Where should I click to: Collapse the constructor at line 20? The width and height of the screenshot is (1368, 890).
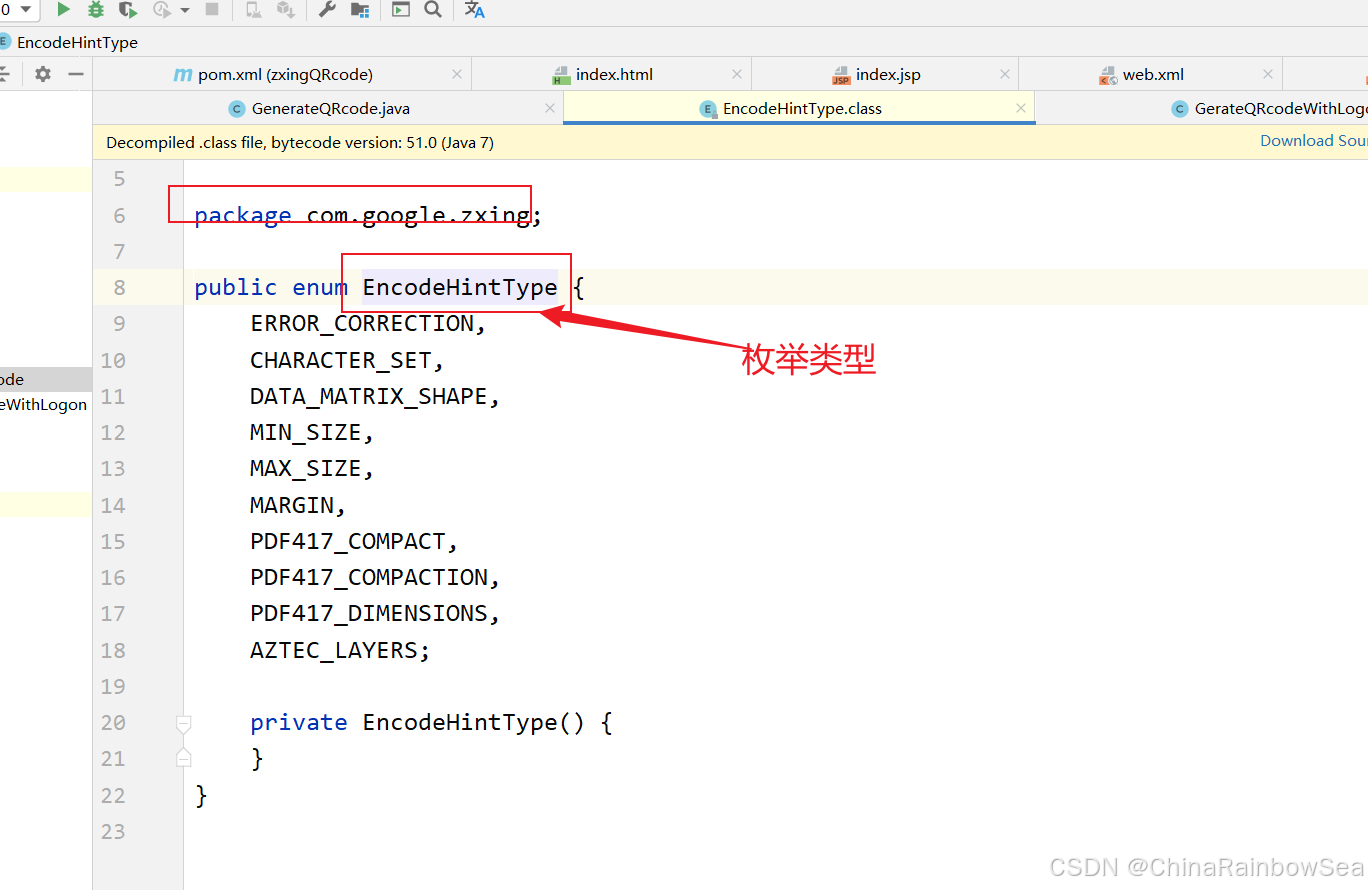pos(183,722)
